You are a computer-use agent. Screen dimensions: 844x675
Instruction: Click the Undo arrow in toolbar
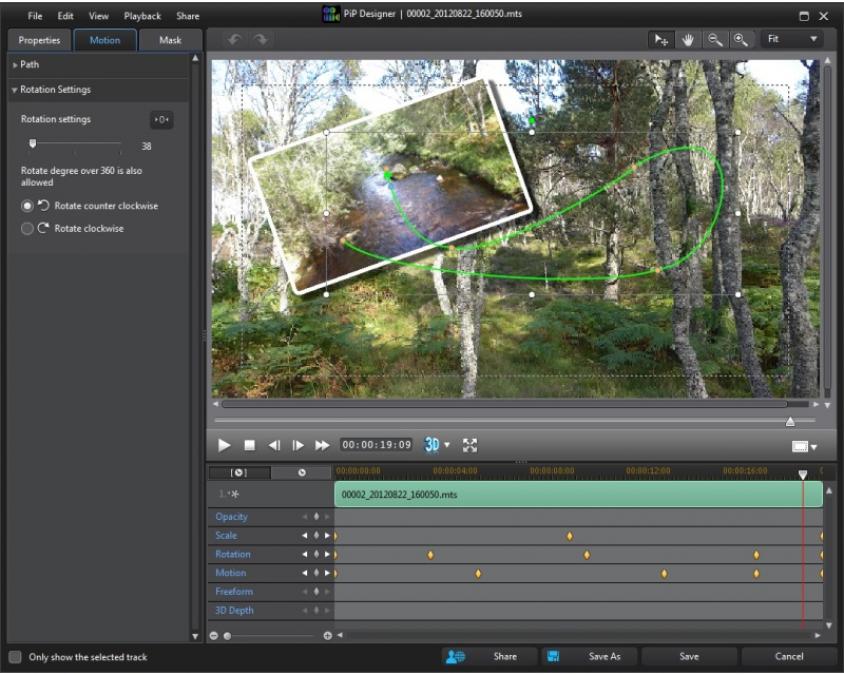point(234,39)
